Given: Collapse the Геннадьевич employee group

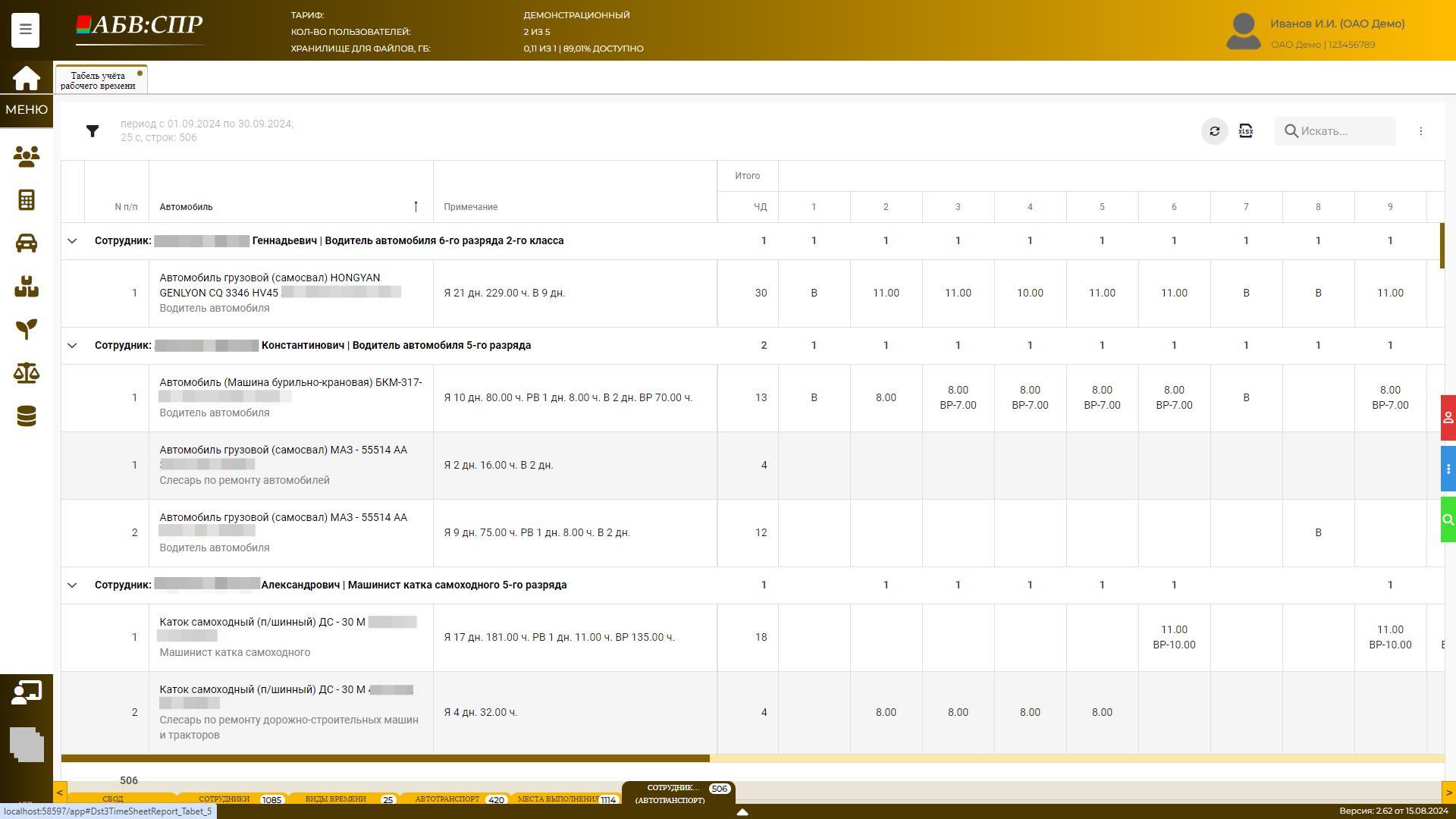Looking at the screenshot, I should 72,241.
